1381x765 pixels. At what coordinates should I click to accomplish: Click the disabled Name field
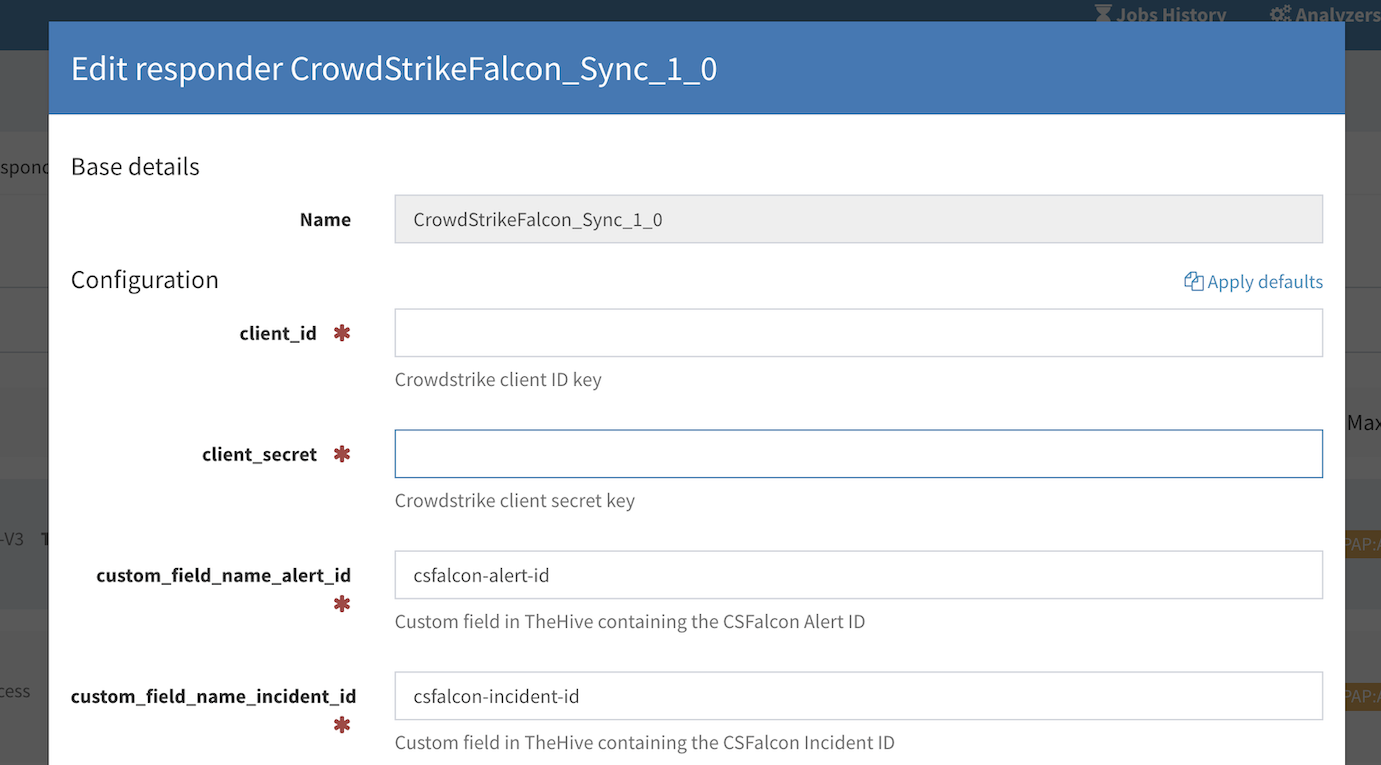click(x=859, y=219)
